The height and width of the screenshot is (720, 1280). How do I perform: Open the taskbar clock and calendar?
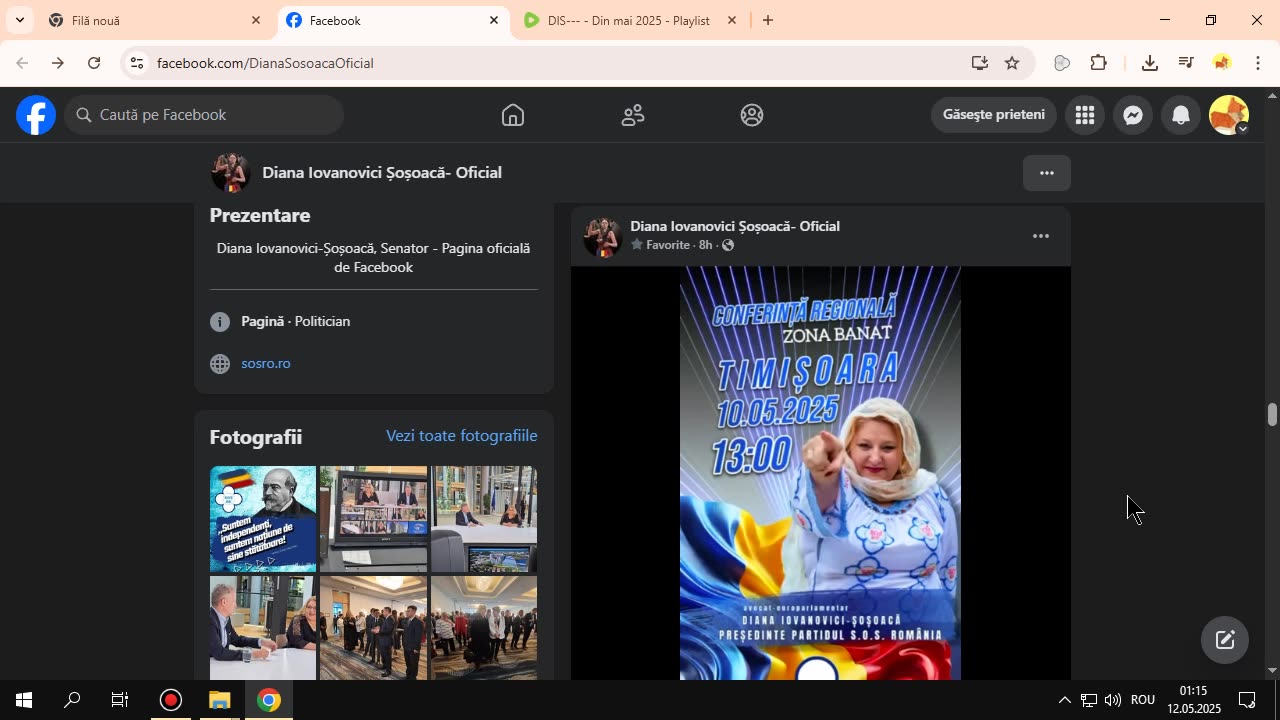(x=1194, y=700)
